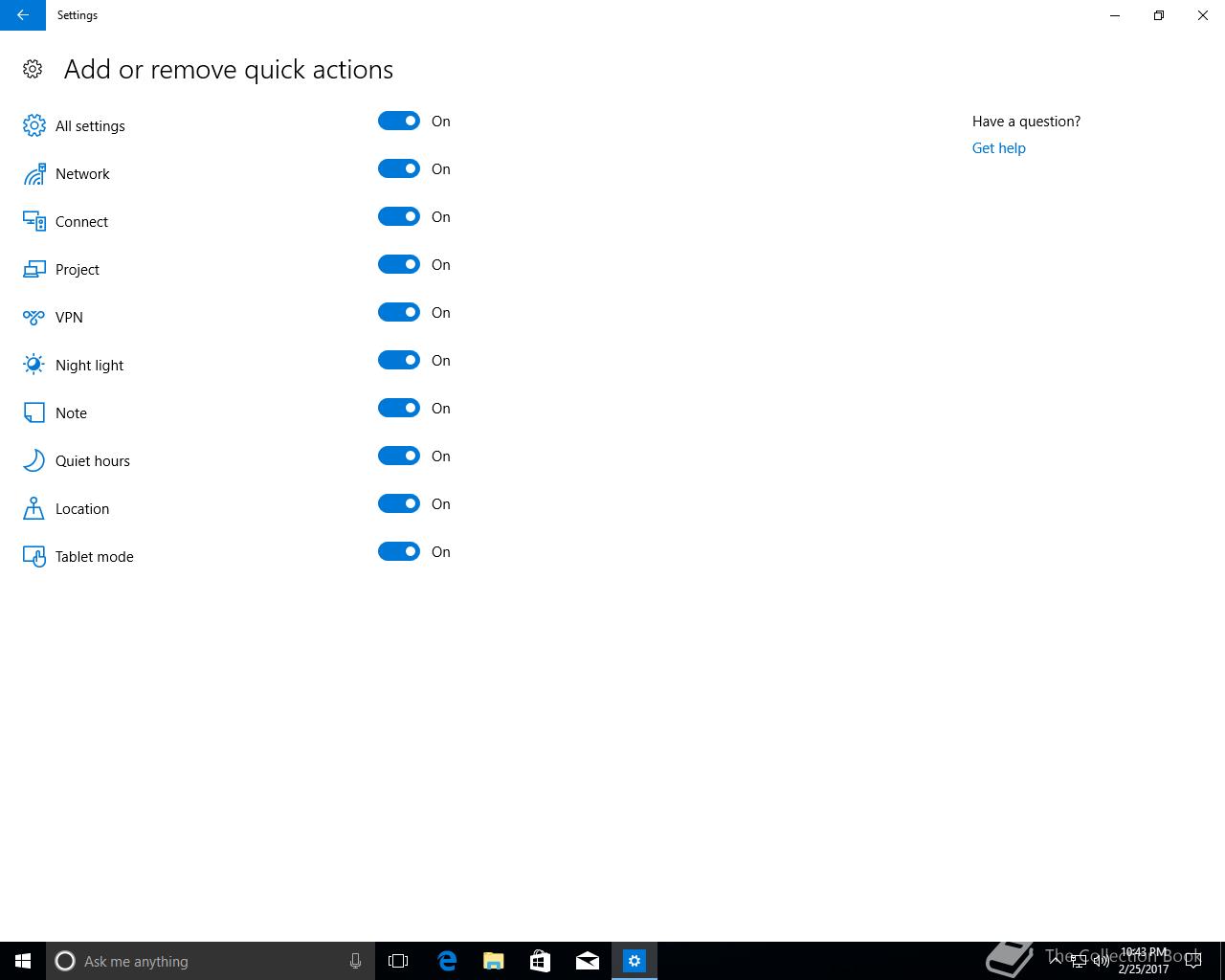This screenshot has height=980, width=1225.
Task: Turn off the Night light toggle
Action: pos(399,360)
